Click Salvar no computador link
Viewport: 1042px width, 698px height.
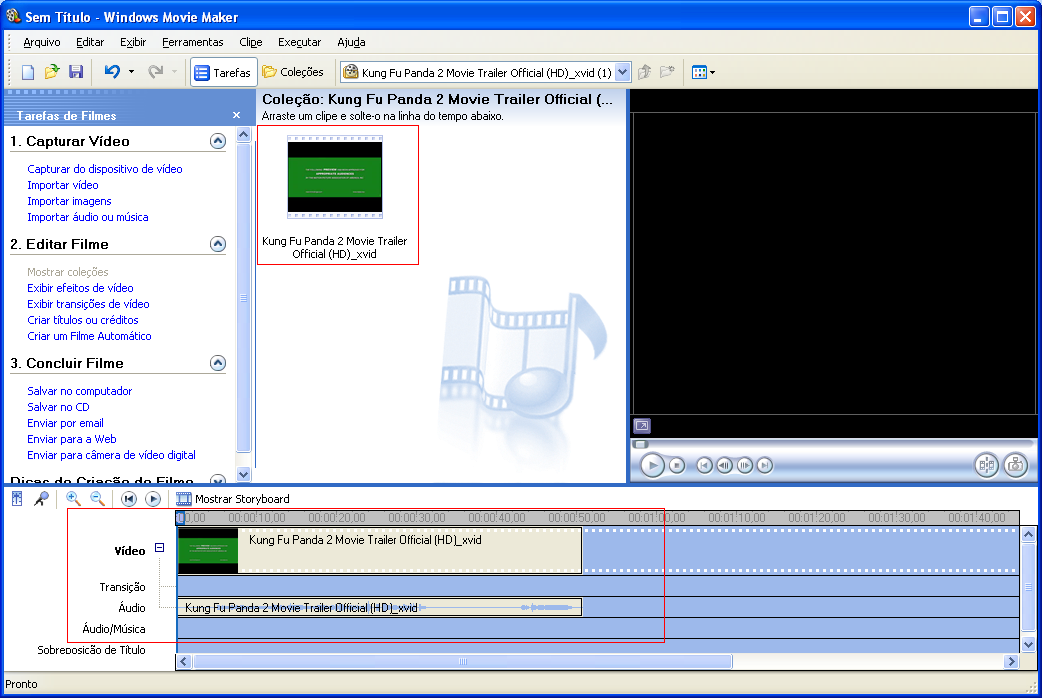(x=80, y=391)
